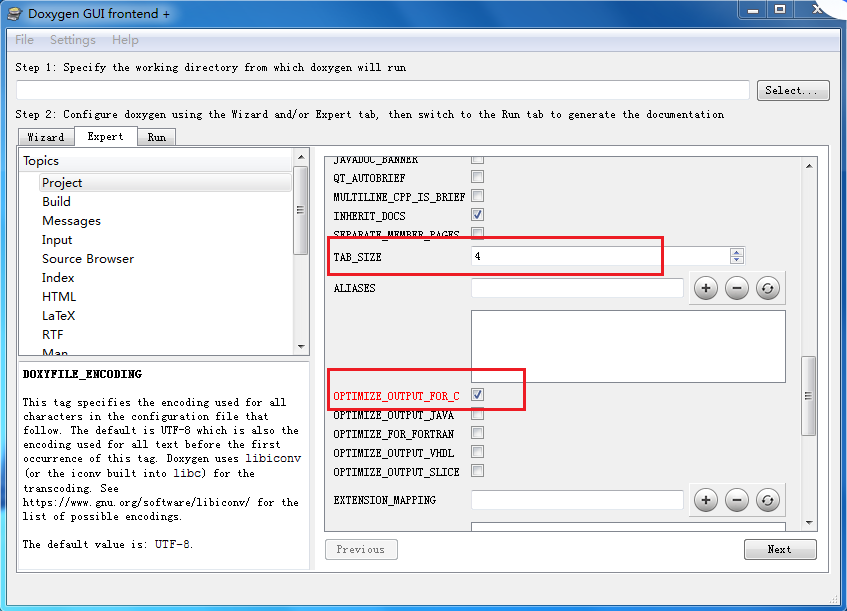Select Build topic
847x611 pixels.
point(57,202)
